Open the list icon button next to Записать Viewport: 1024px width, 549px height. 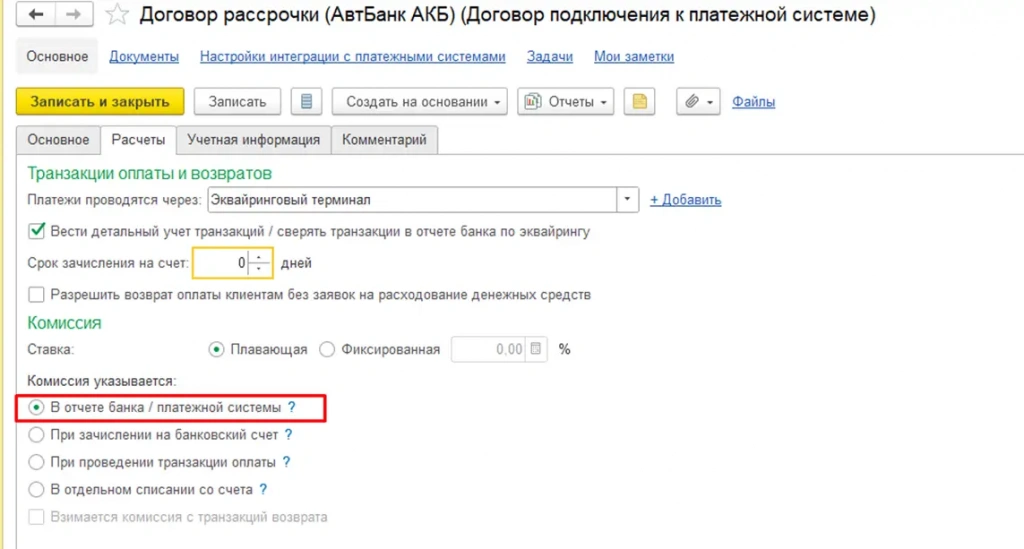coord(306,102)
